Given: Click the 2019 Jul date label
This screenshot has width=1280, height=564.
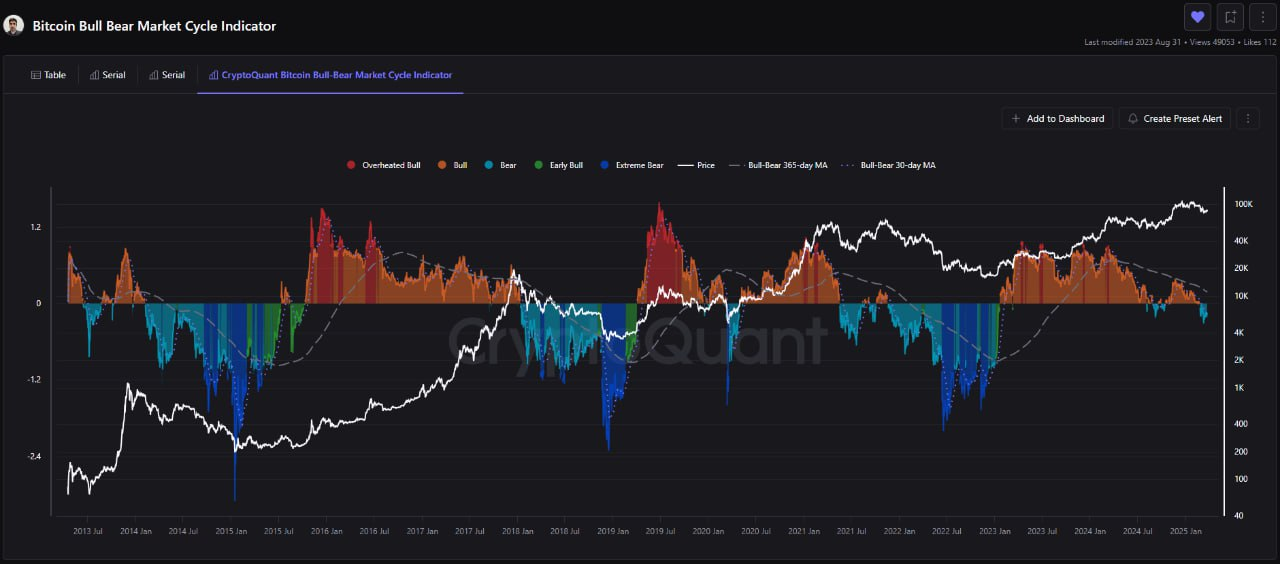Looking at the screenshot, I should click(659, 532).
